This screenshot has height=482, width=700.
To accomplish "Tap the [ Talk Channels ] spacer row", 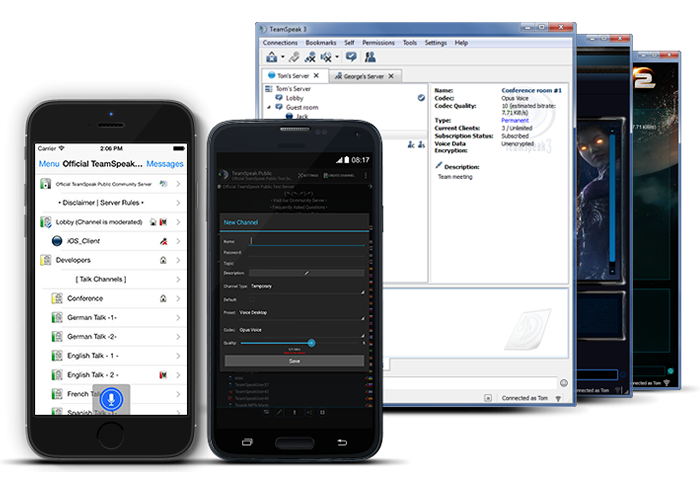I will click(111, 279).
